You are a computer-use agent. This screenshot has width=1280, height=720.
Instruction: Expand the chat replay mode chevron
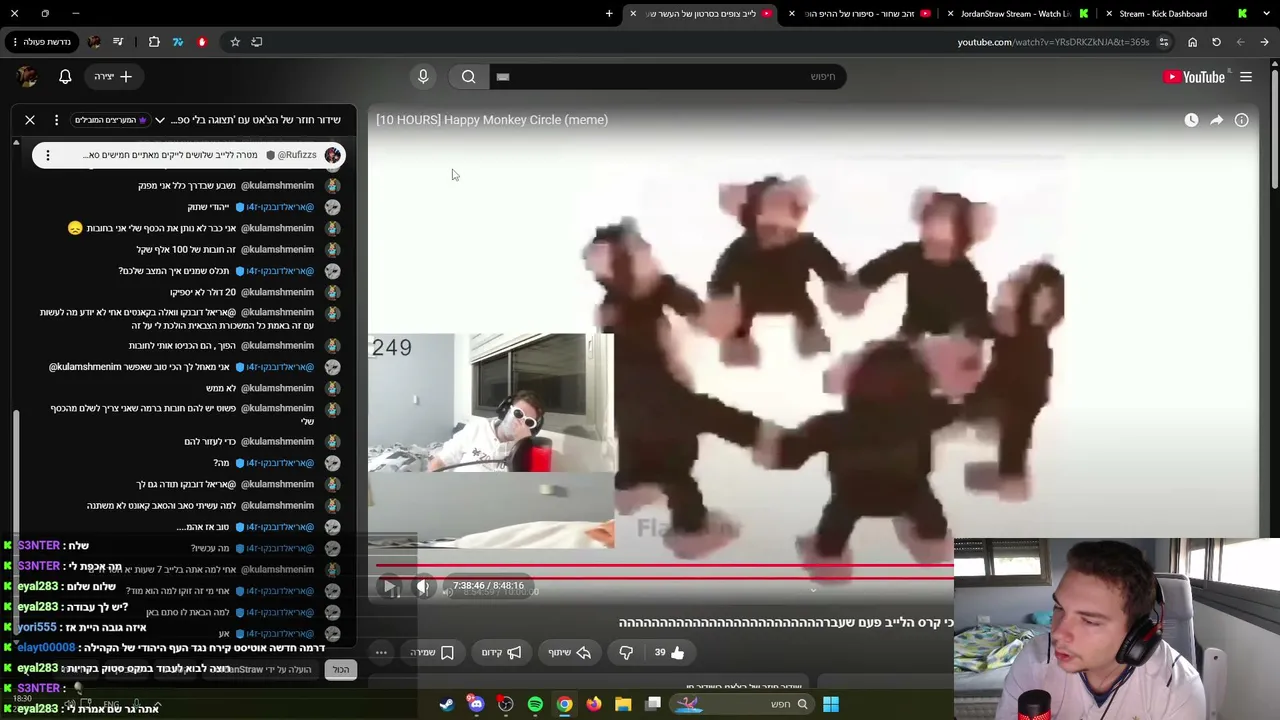(x=160, y=120)
